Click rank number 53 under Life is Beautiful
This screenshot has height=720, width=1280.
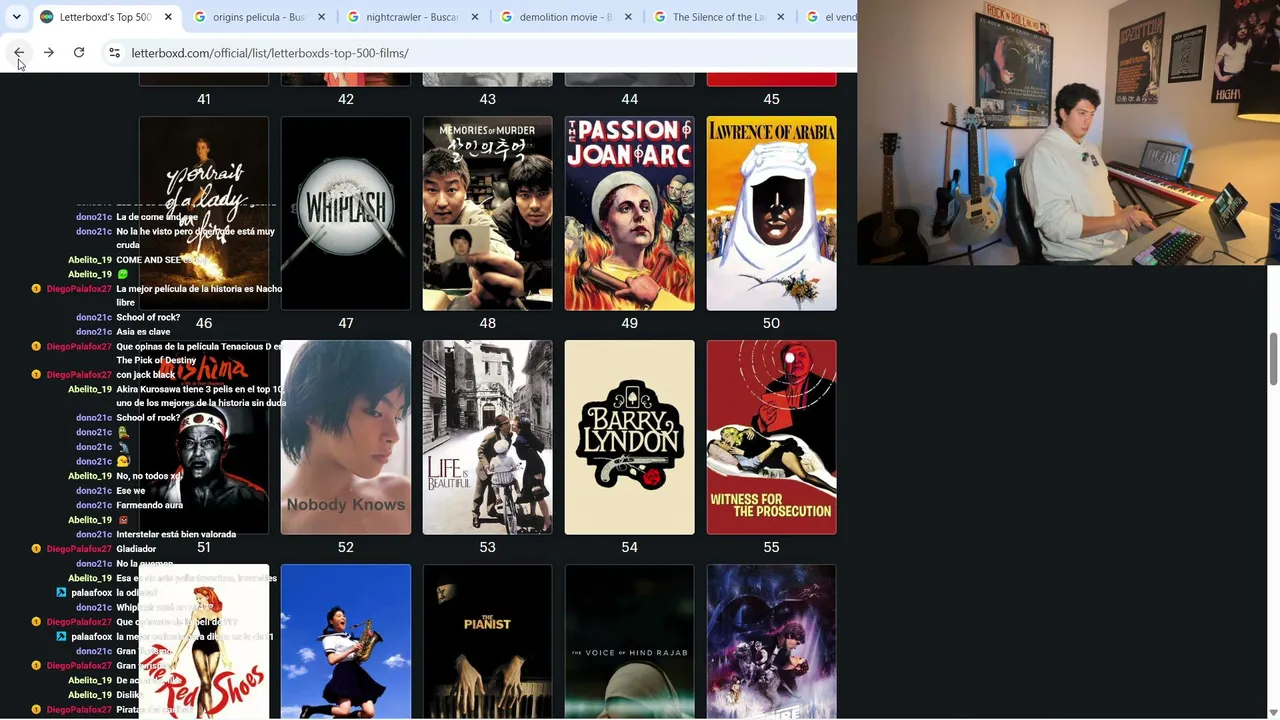(488, 547)
